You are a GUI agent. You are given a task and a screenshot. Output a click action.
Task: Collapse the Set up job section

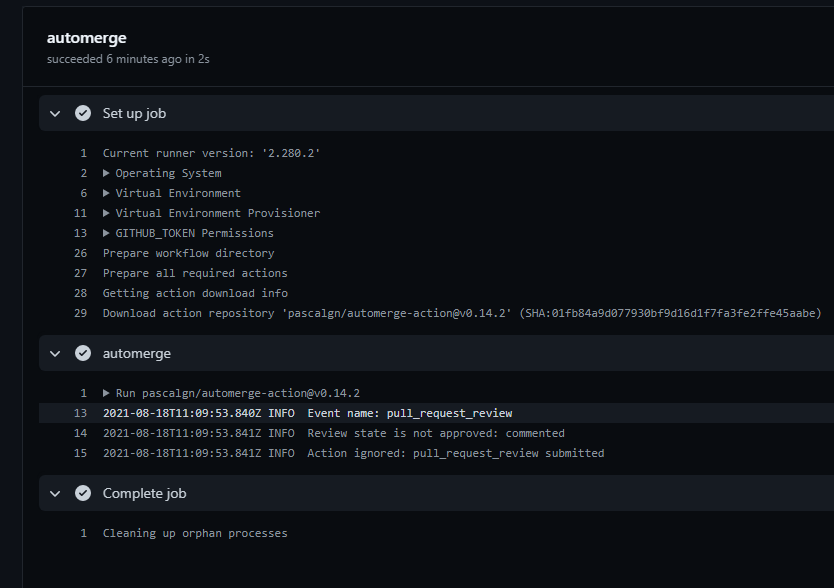point(54,113)
